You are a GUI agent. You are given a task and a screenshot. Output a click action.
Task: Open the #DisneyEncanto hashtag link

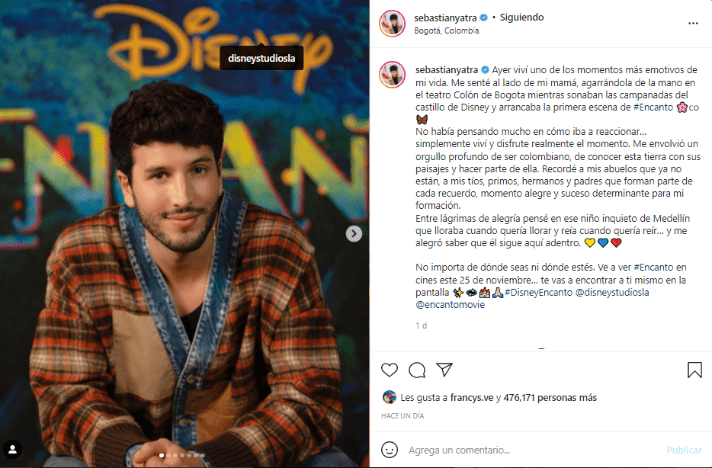538,293
